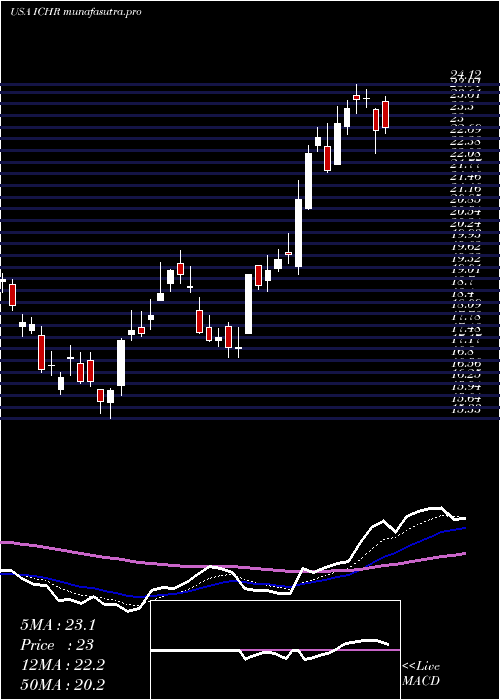Click the 18.7 price axis label
Viewport: 500px width, 700px height.
(465, 282)
